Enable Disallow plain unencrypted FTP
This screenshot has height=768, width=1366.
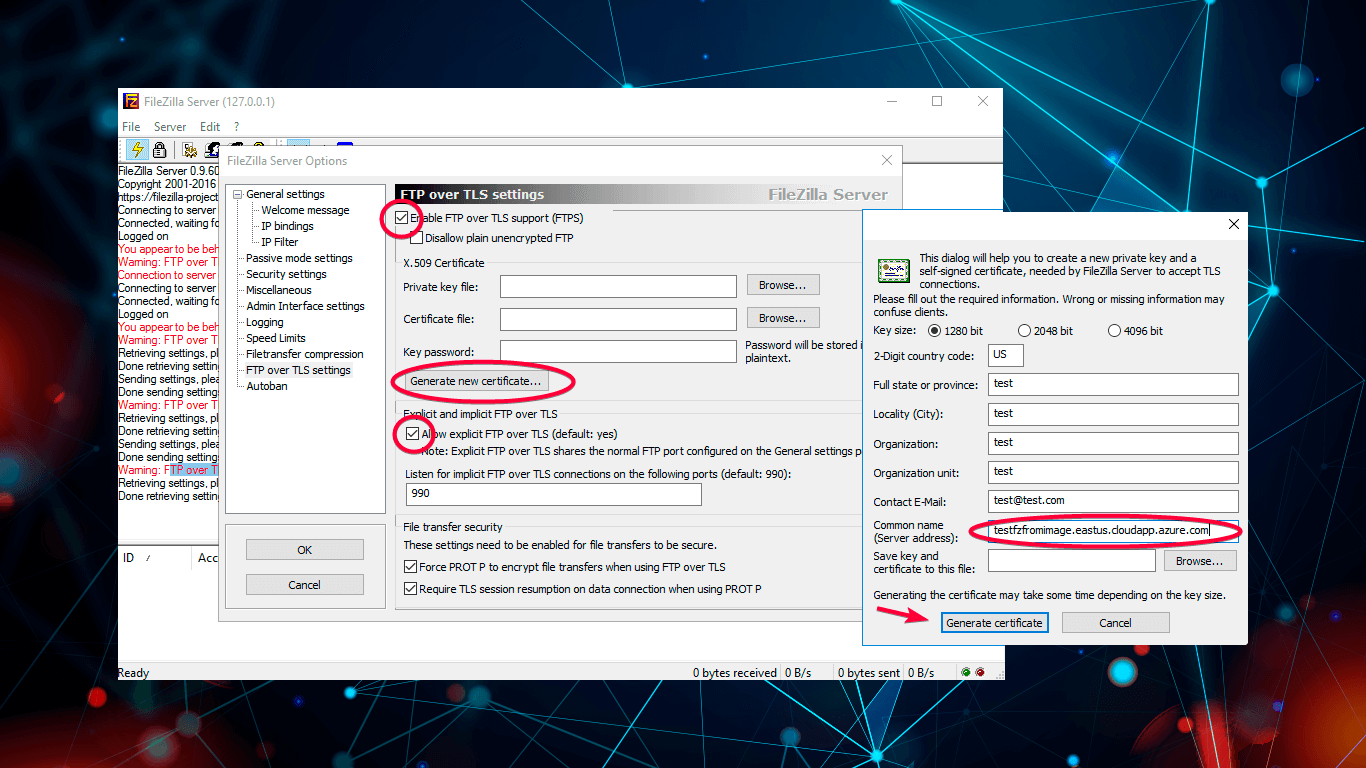416,238
